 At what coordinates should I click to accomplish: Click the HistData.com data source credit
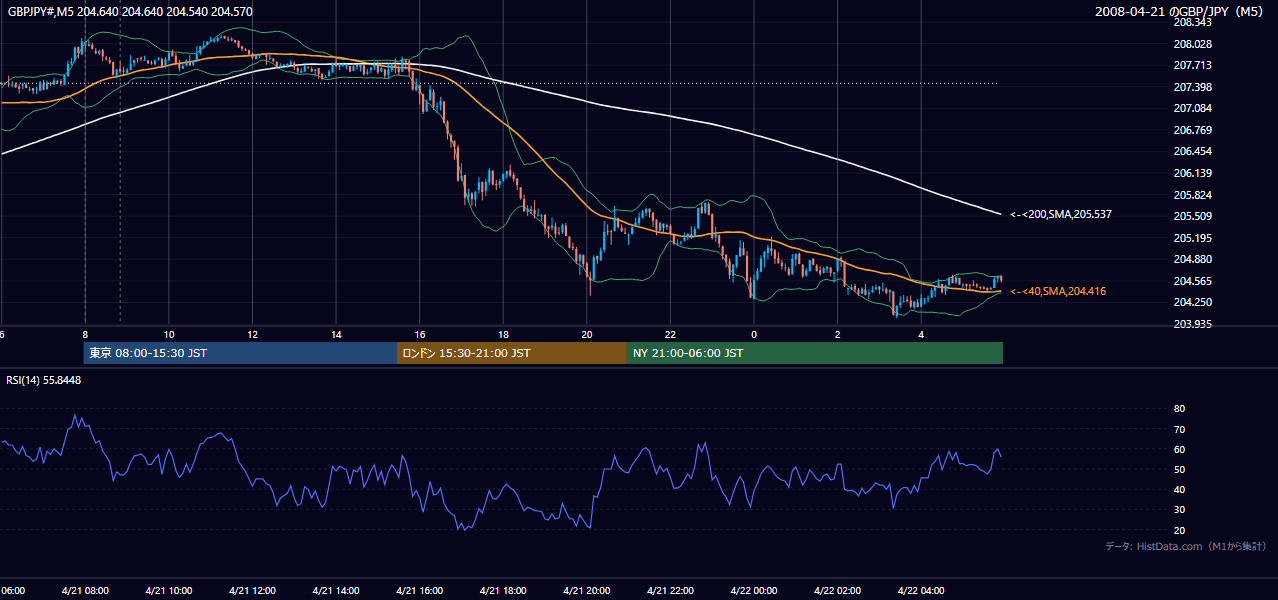(1185, 546)
